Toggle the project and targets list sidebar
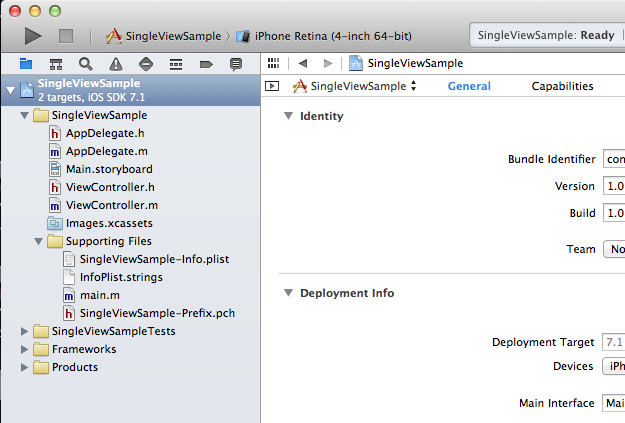Viewport: 625px width, 423px height. [x=272, y=86]
